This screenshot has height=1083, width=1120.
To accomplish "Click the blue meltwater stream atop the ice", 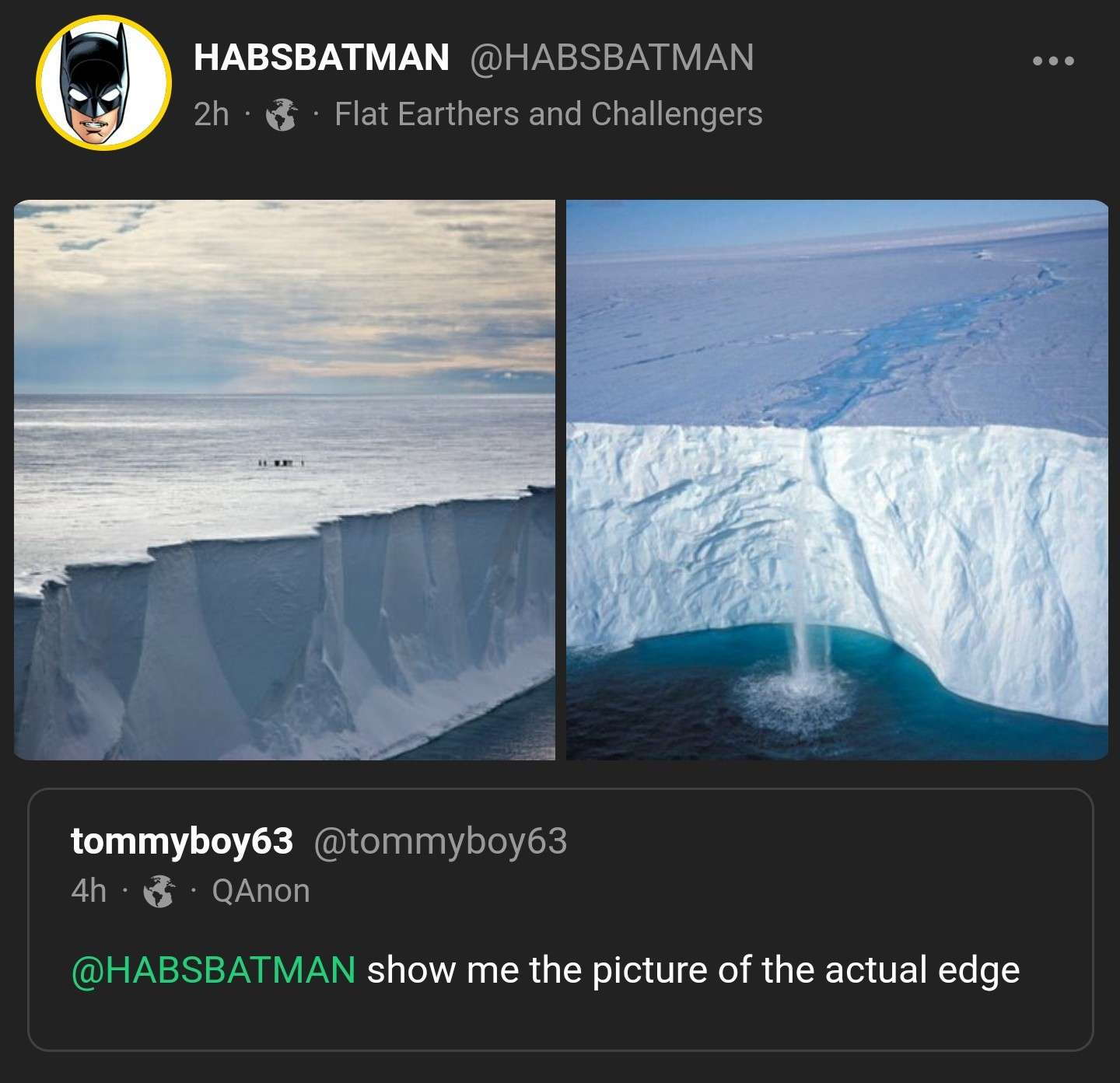I will coord(918,342).
